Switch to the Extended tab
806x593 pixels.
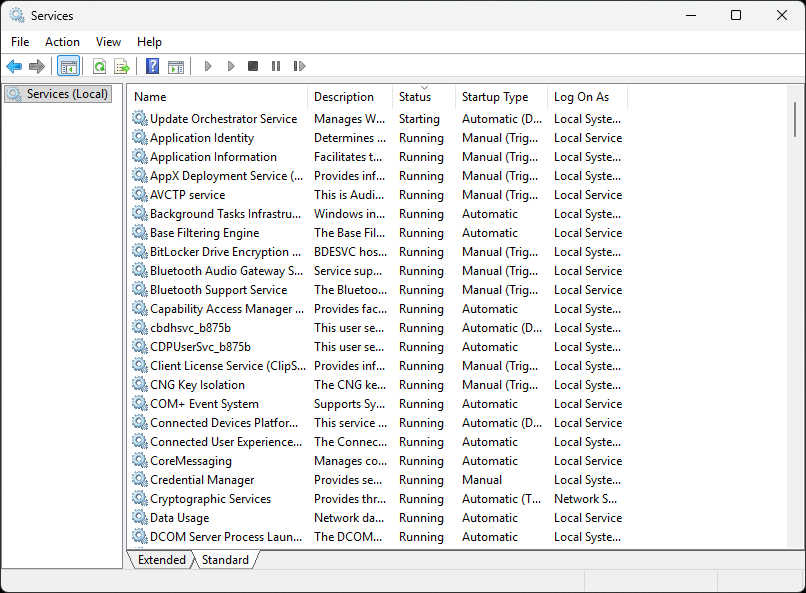pyautogui.click(x=161, y=560)
